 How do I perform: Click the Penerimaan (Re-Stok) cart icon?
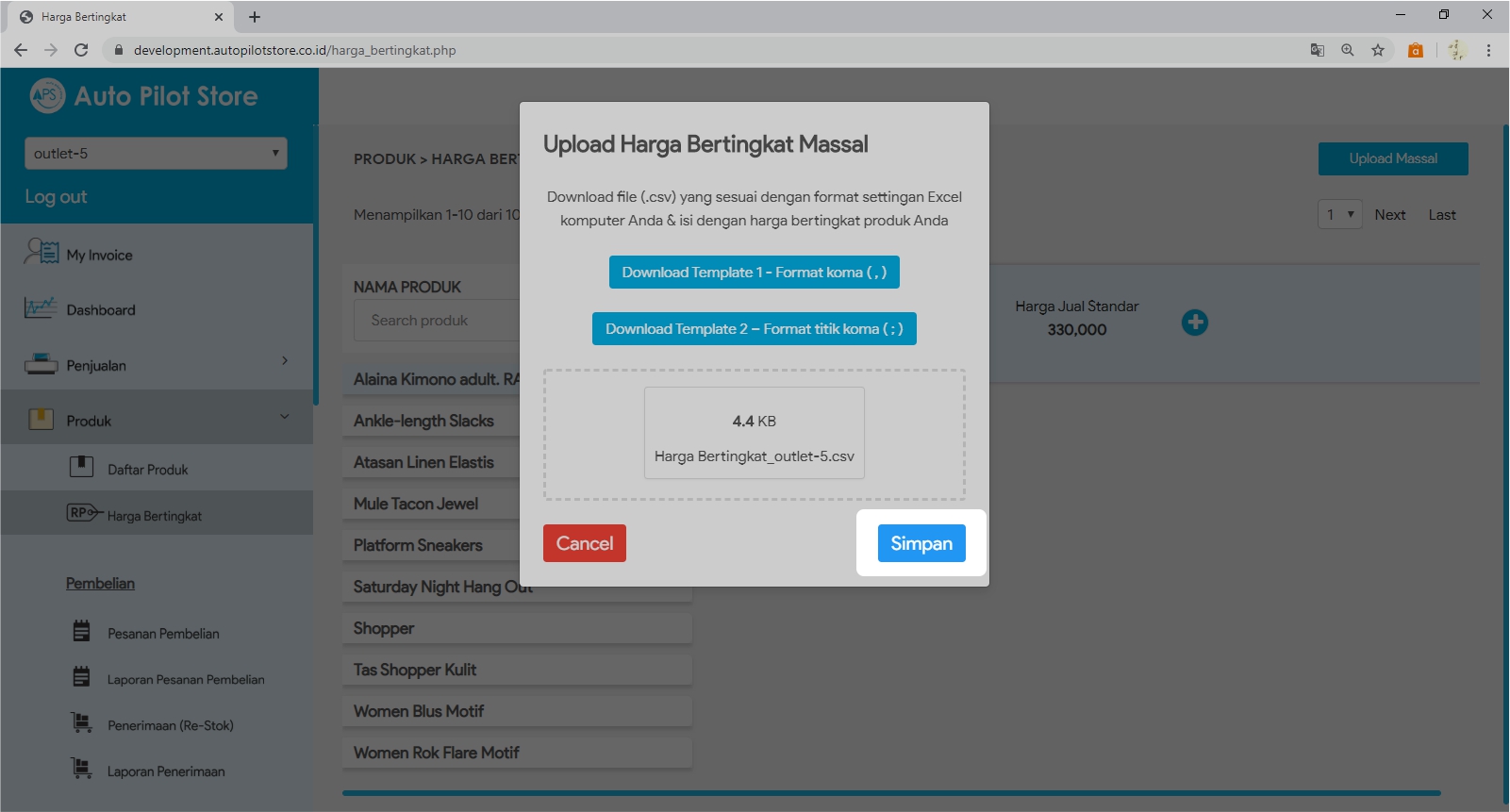(x=82, y=723)
